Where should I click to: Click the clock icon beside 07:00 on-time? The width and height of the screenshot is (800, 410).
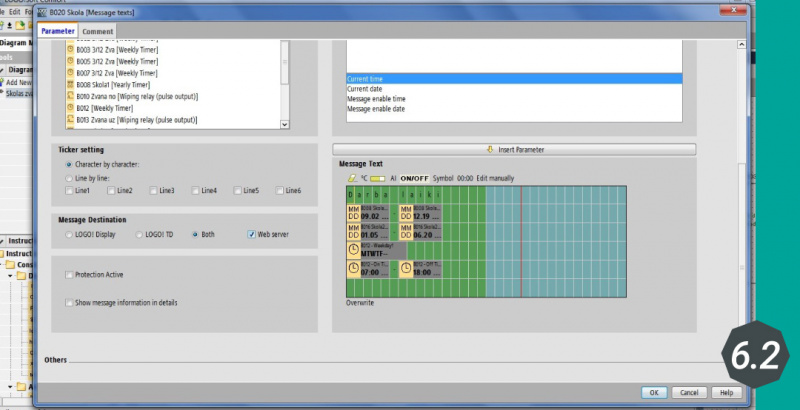tap(353, 269)
